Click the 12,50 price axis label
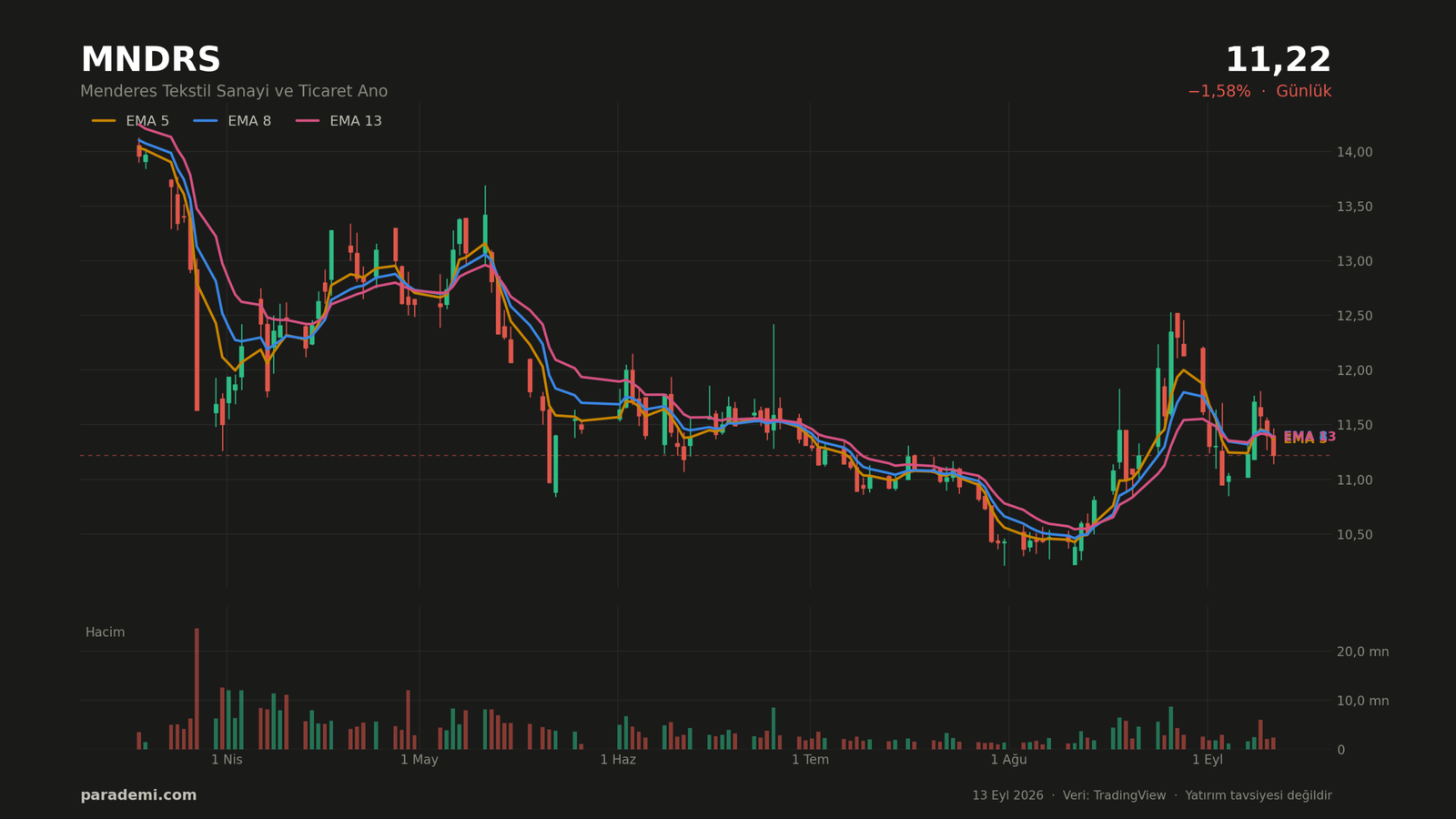 tap(1354, 316)
